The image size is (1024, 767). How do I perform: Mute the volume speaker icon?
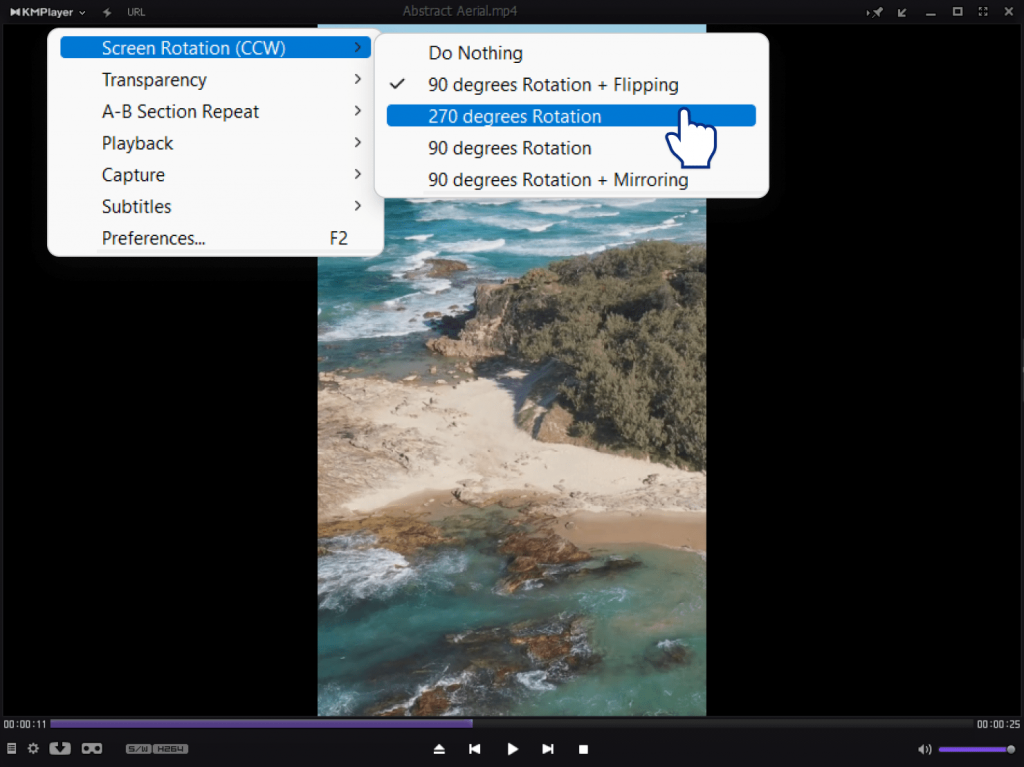[x=924, y=749]
